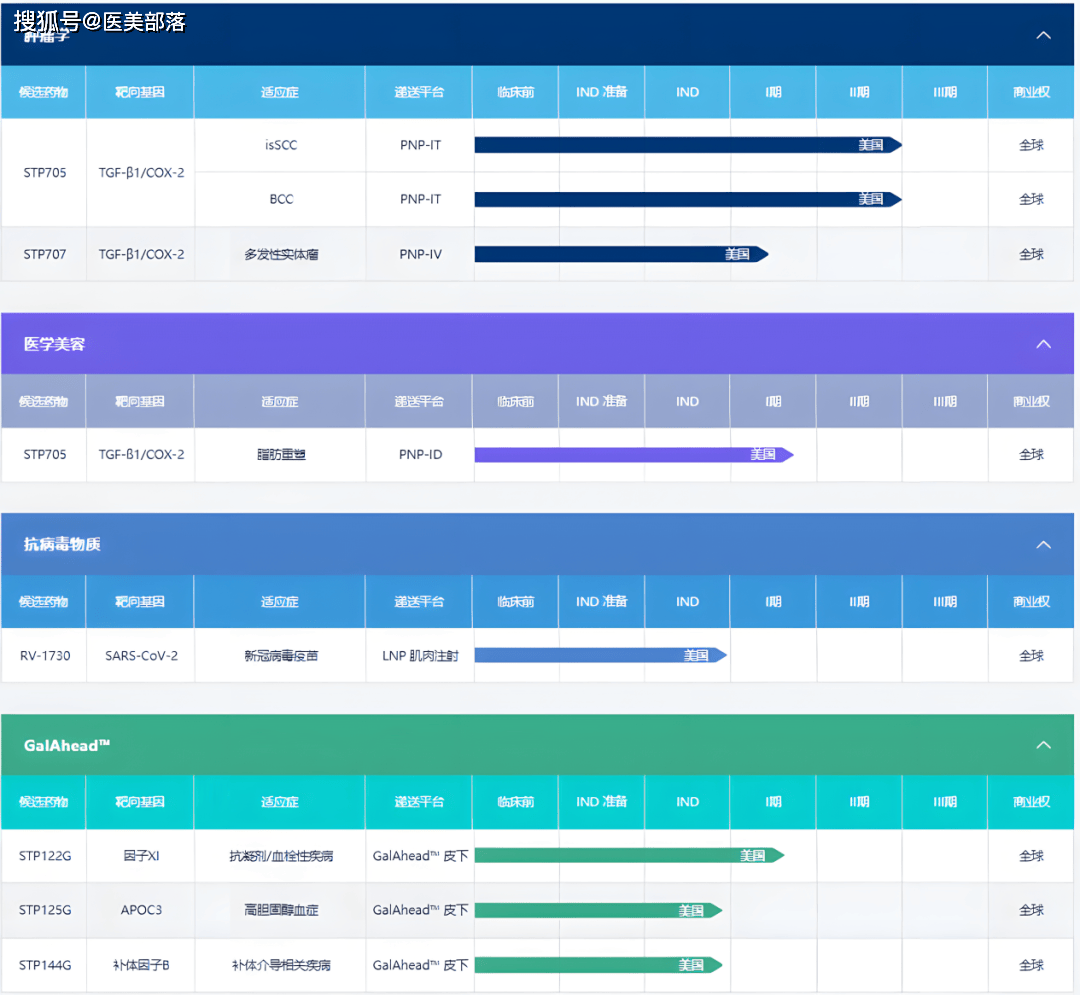Image resolution: width=1080 pixels, height=995 pixels.
Task: Select the STP122G candidate cell
Action: pyautogui.click(x=45, y=856)
